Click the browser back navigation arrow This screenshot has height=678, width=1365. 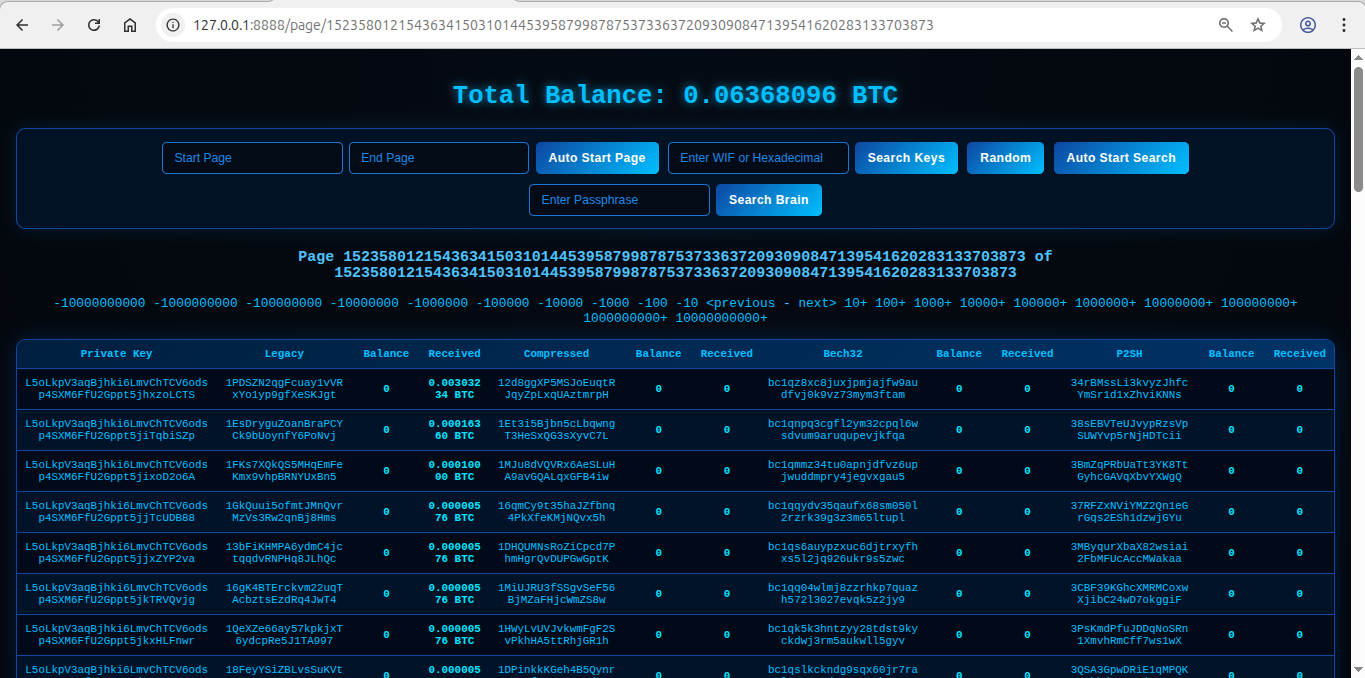coord(22,25)
